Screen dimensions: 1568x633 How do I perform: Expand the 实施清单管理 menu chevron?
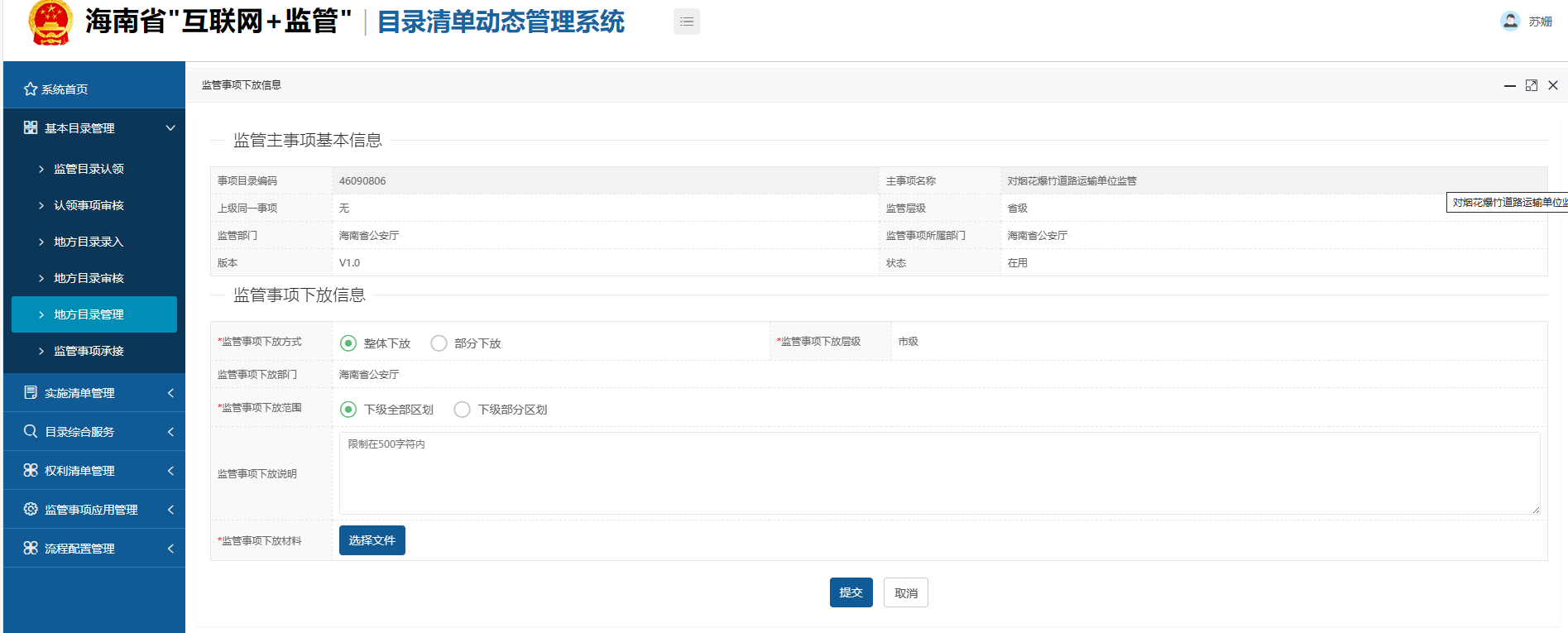tap(170, 393)
